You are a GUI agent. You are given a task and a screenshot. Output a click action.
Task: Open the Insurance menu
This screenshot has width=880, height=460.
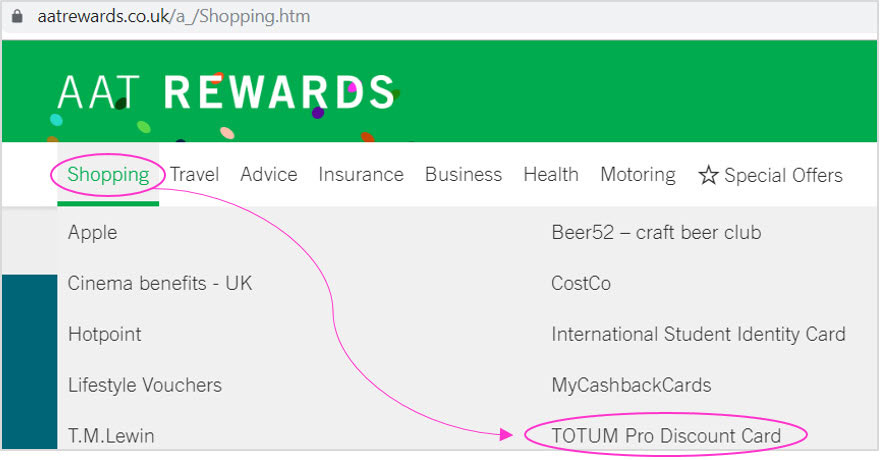tap(361, 174)
